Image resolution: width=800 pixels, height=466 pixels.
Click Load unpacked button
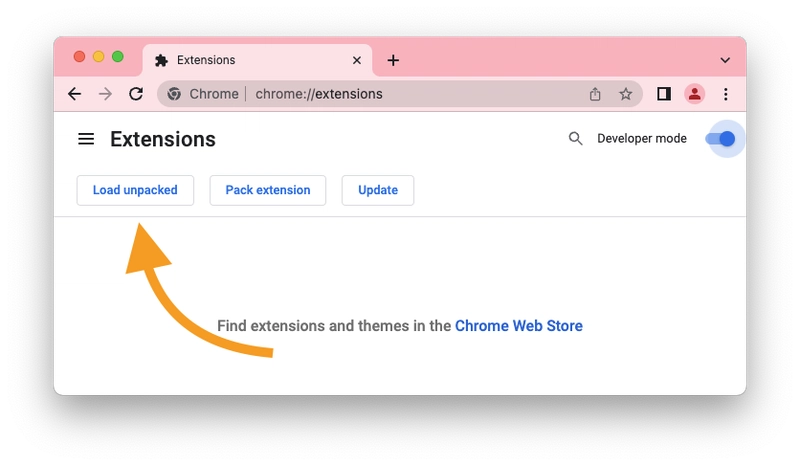(135, 190)
